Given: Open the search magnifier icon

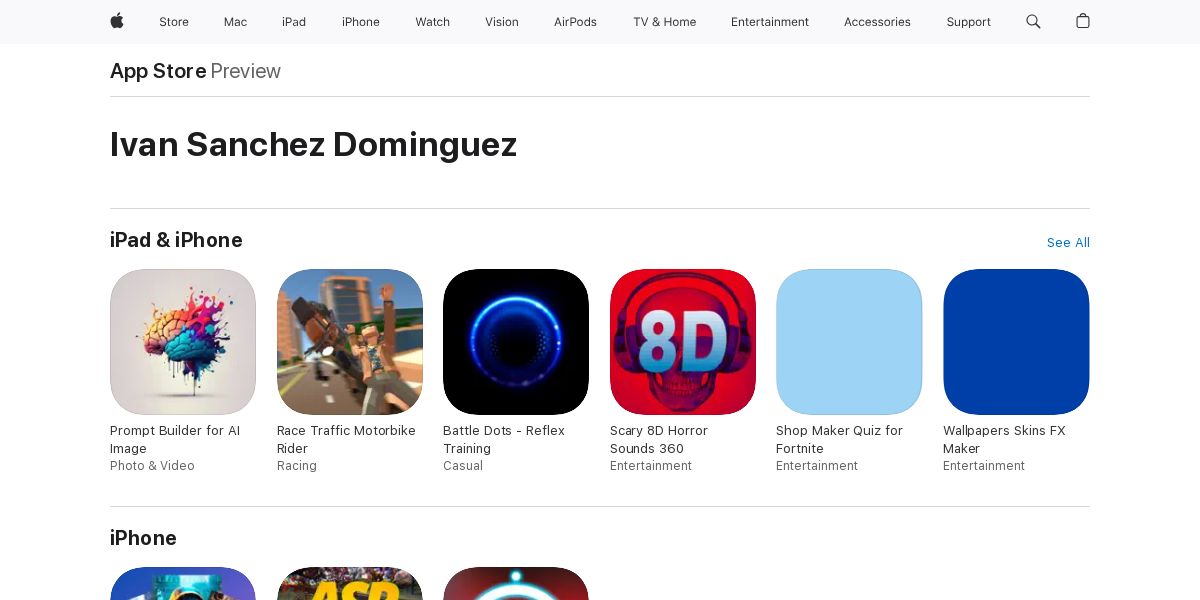Looking at the screenshot, I should 1033,21.
